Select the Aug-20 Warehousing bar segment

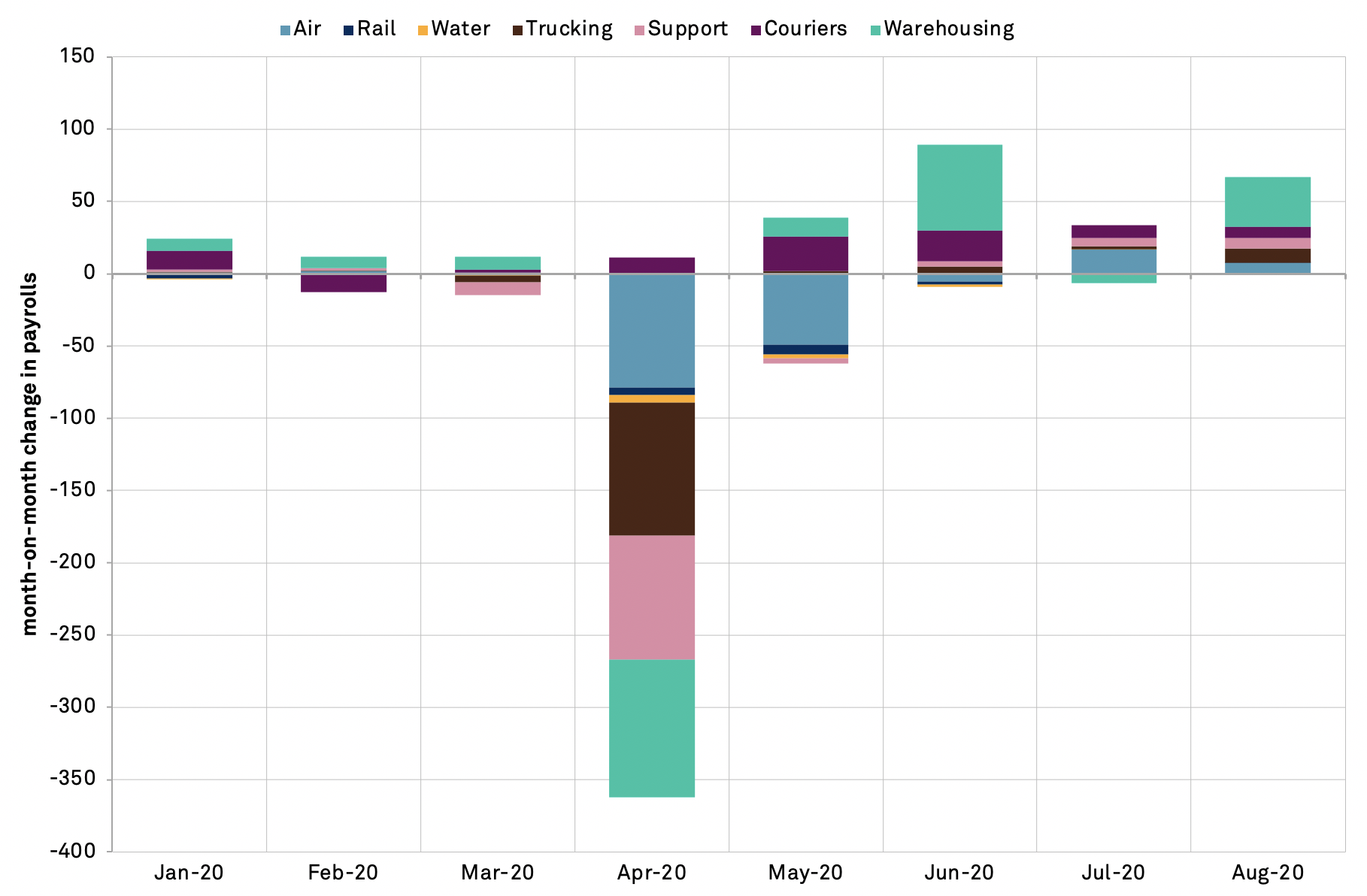[x=1267, y=202]
